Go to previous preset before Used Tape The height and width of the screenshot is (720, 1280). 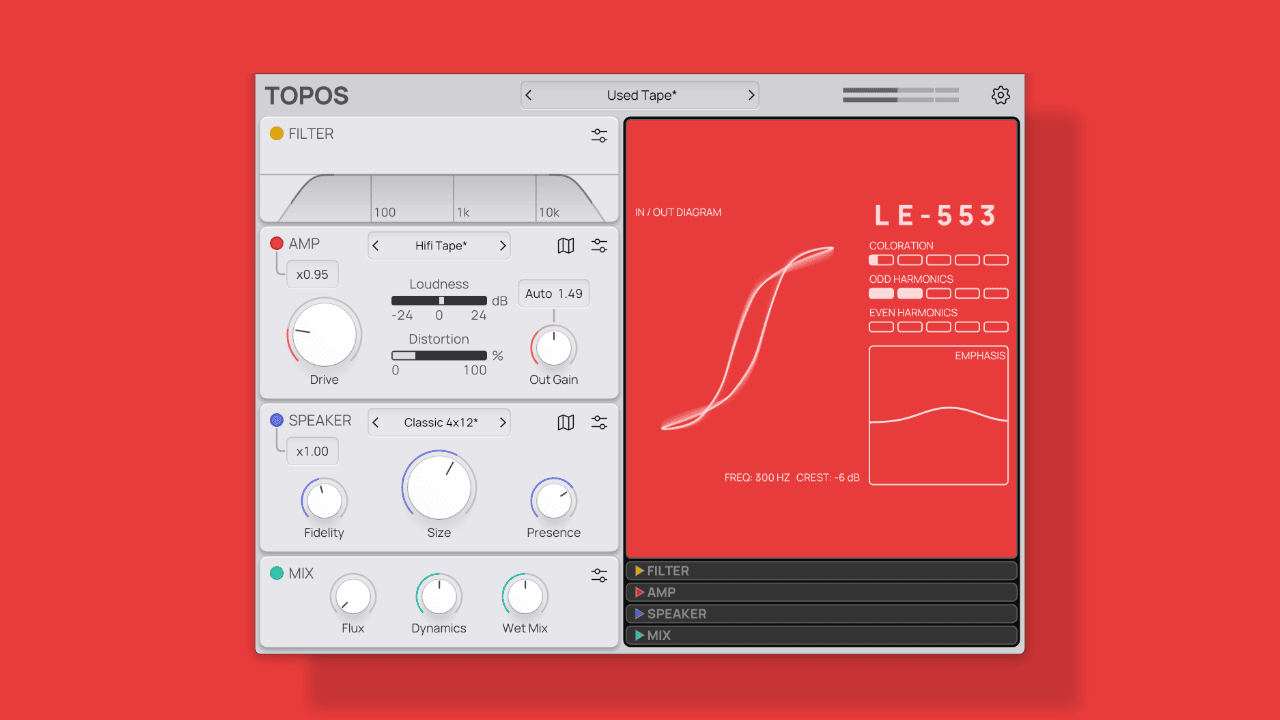point(529,95)
